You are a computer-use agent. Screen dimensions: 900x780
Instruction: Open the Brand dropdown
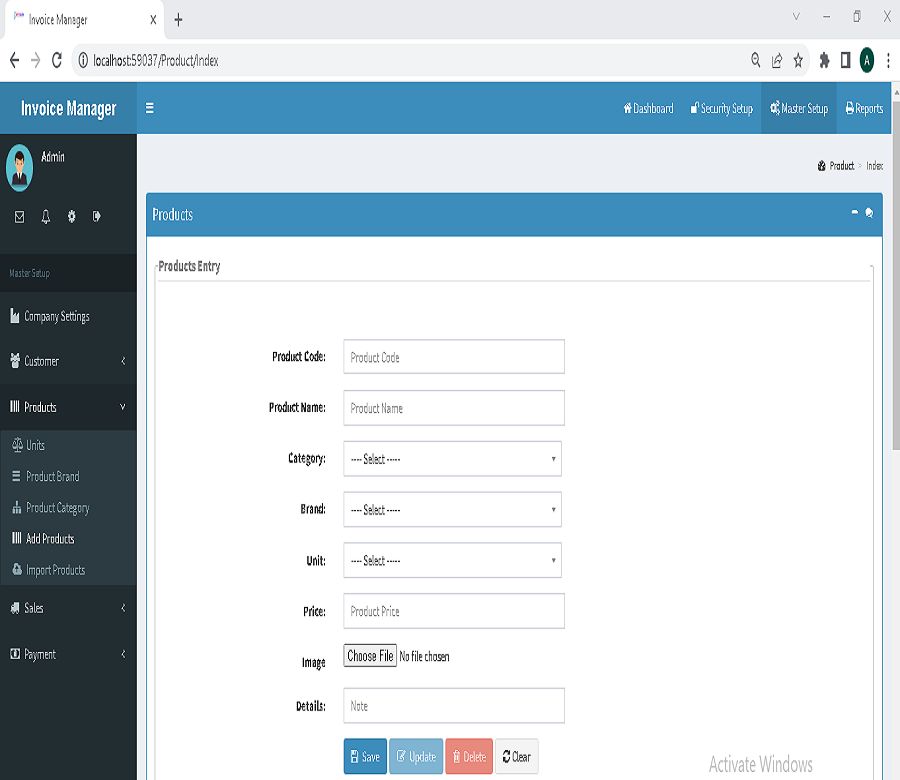[x=452, y=509]
